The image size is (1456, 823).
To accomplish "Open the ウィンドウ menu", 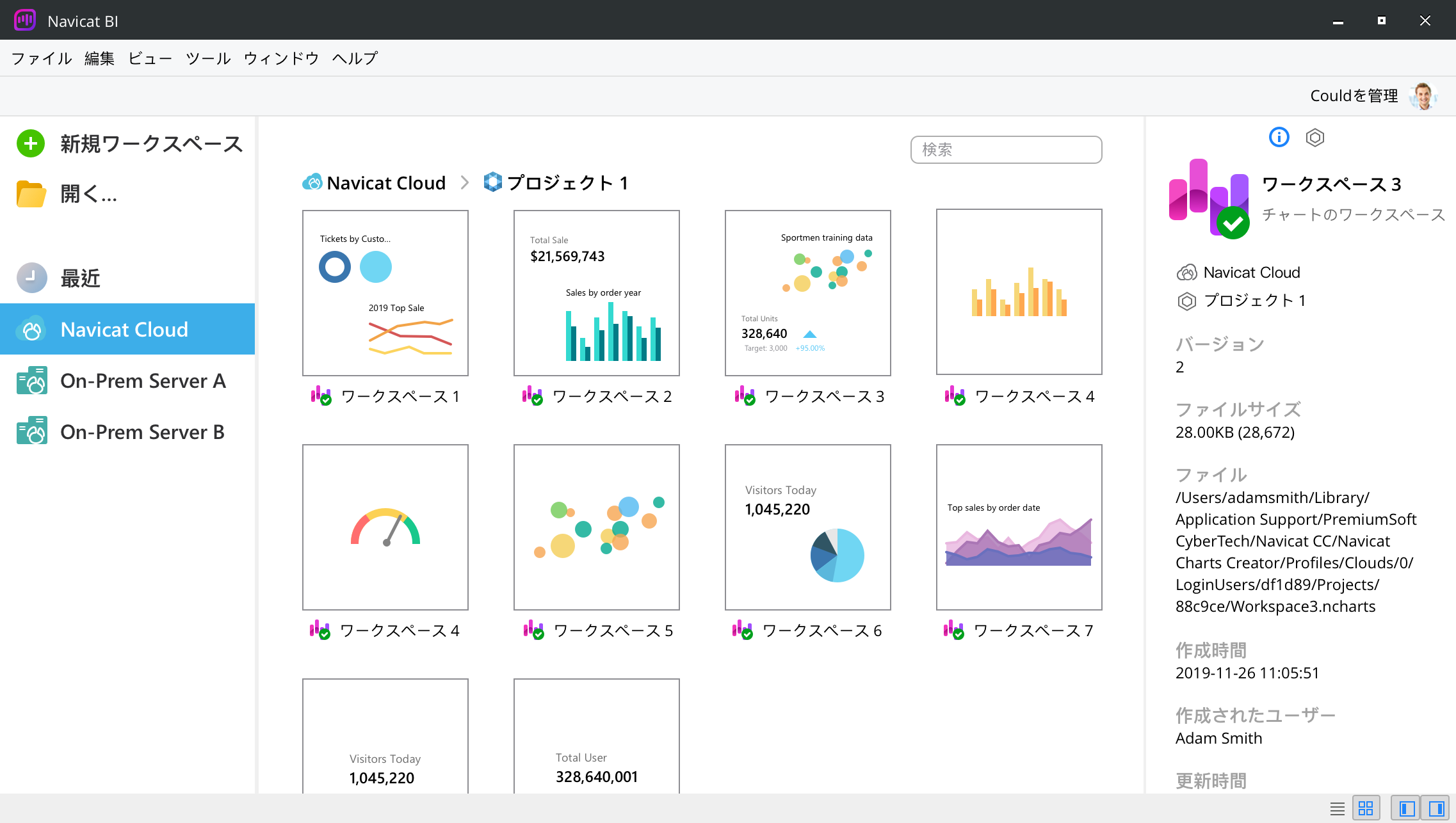I will [281, 58].
